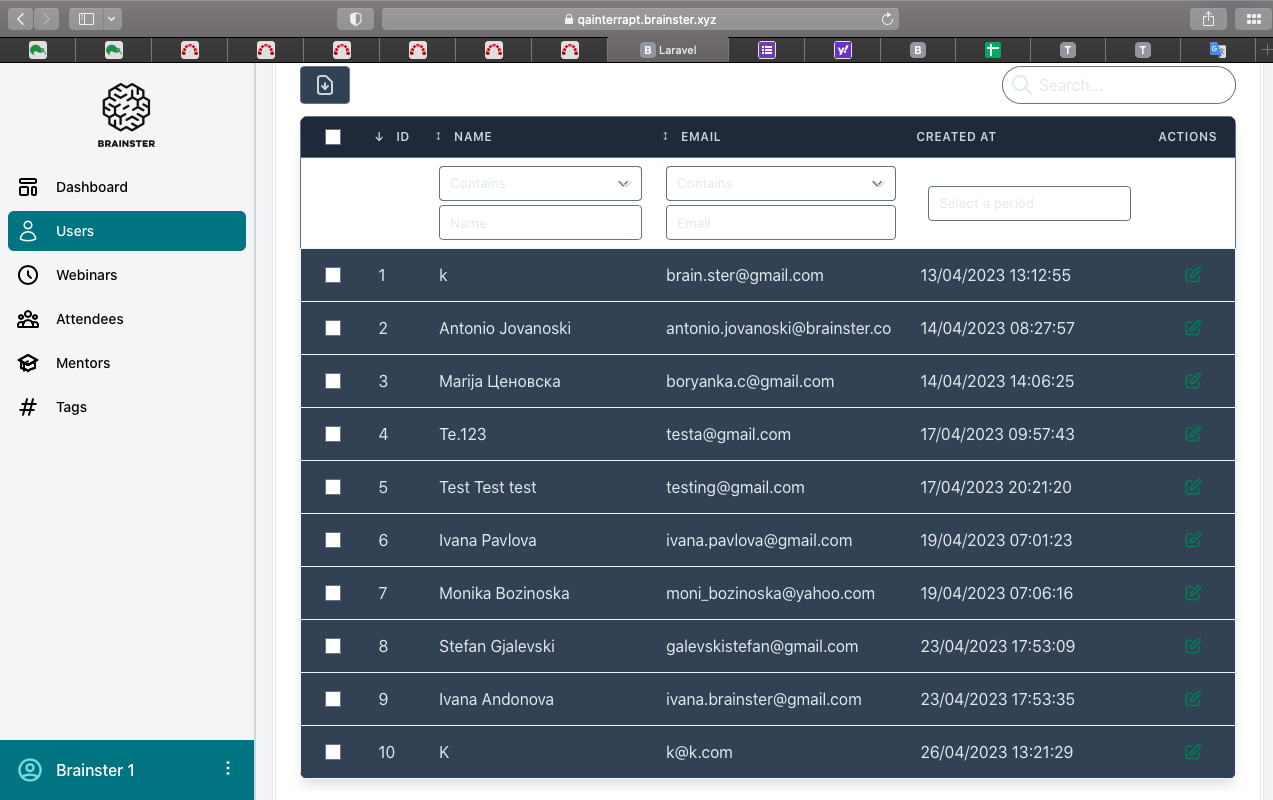Viewport: 1273px width, 800px height.
Task: Select checkbox for Stefan Gjalevski row
Action: point(333,646)
